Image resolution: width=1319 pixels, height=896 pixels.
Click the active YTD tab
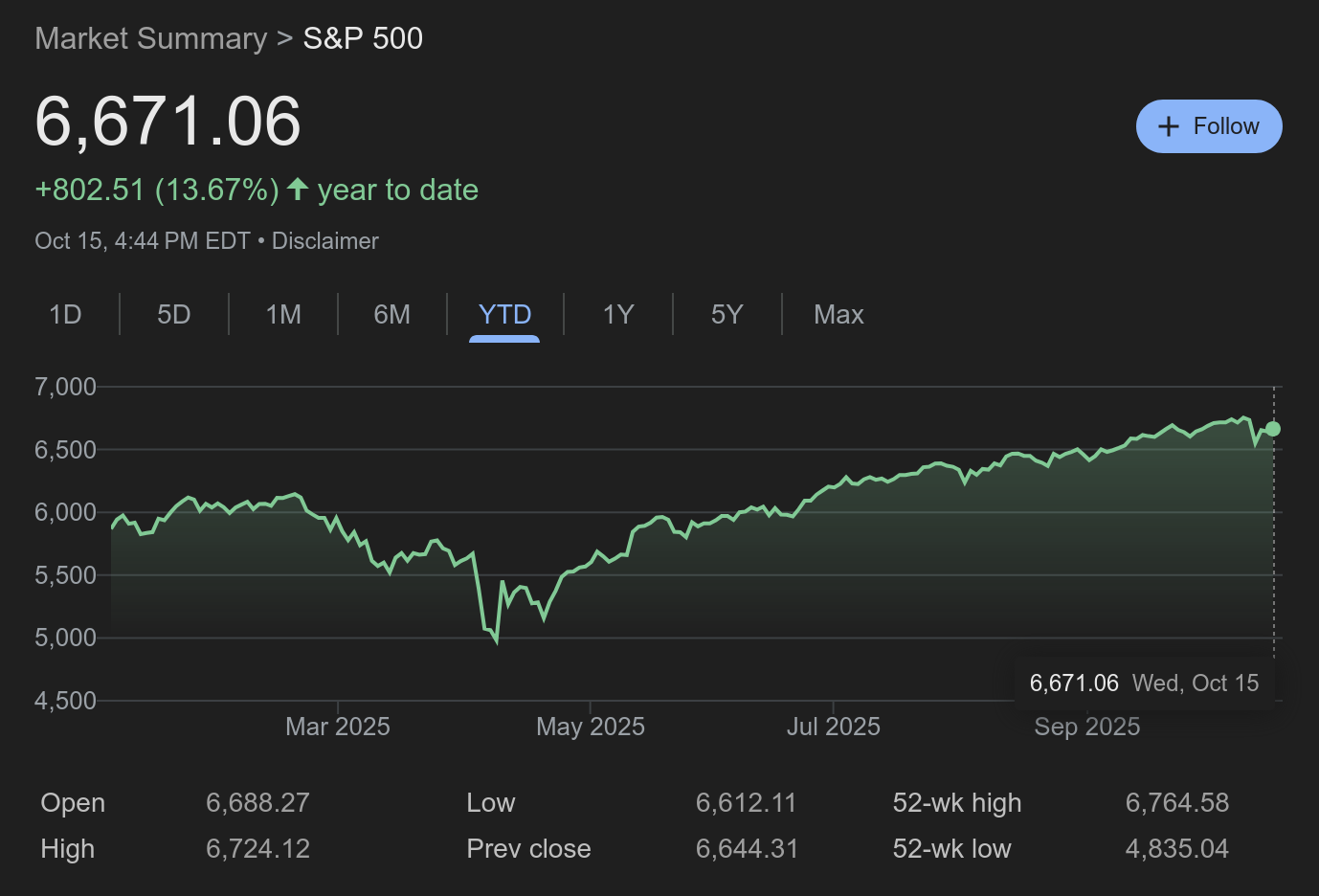click(x=504, y=314)
